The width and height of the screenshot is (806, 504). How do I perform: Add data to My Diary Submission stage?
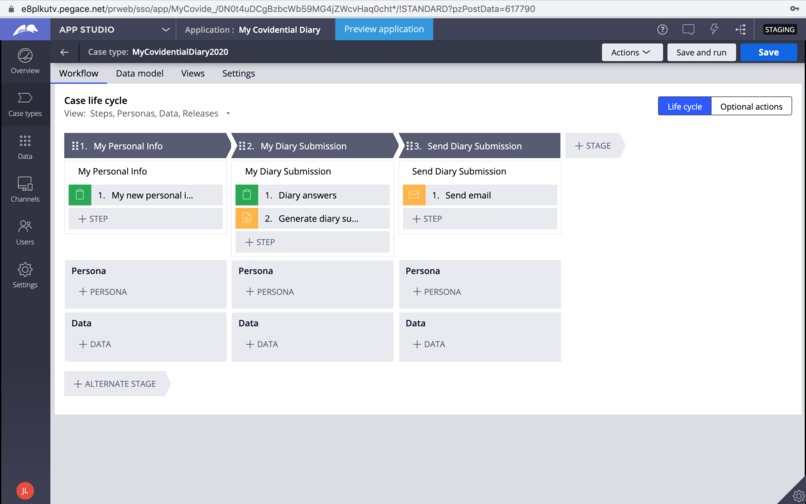coord(262,344)
